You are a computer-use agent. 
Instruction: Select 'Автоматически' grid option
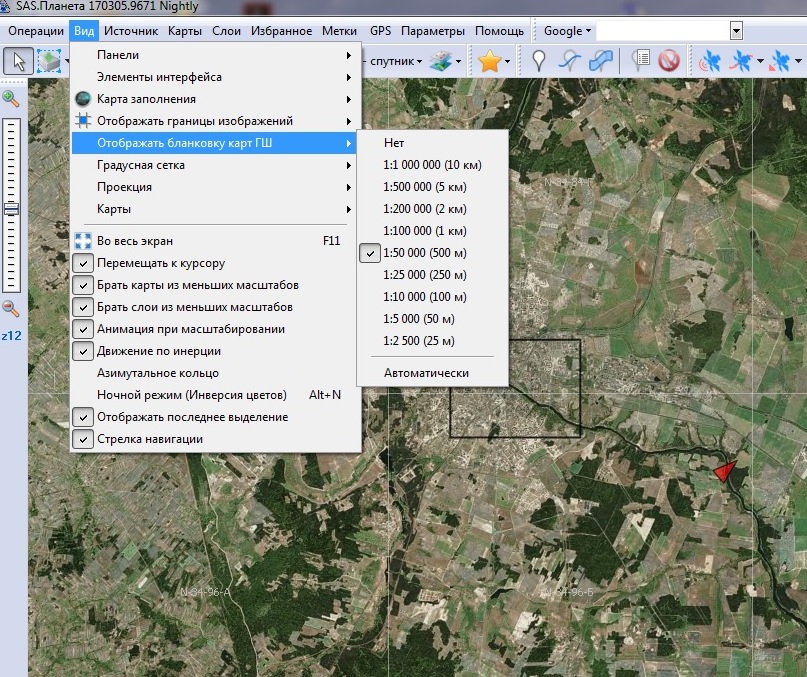[426, 373]
